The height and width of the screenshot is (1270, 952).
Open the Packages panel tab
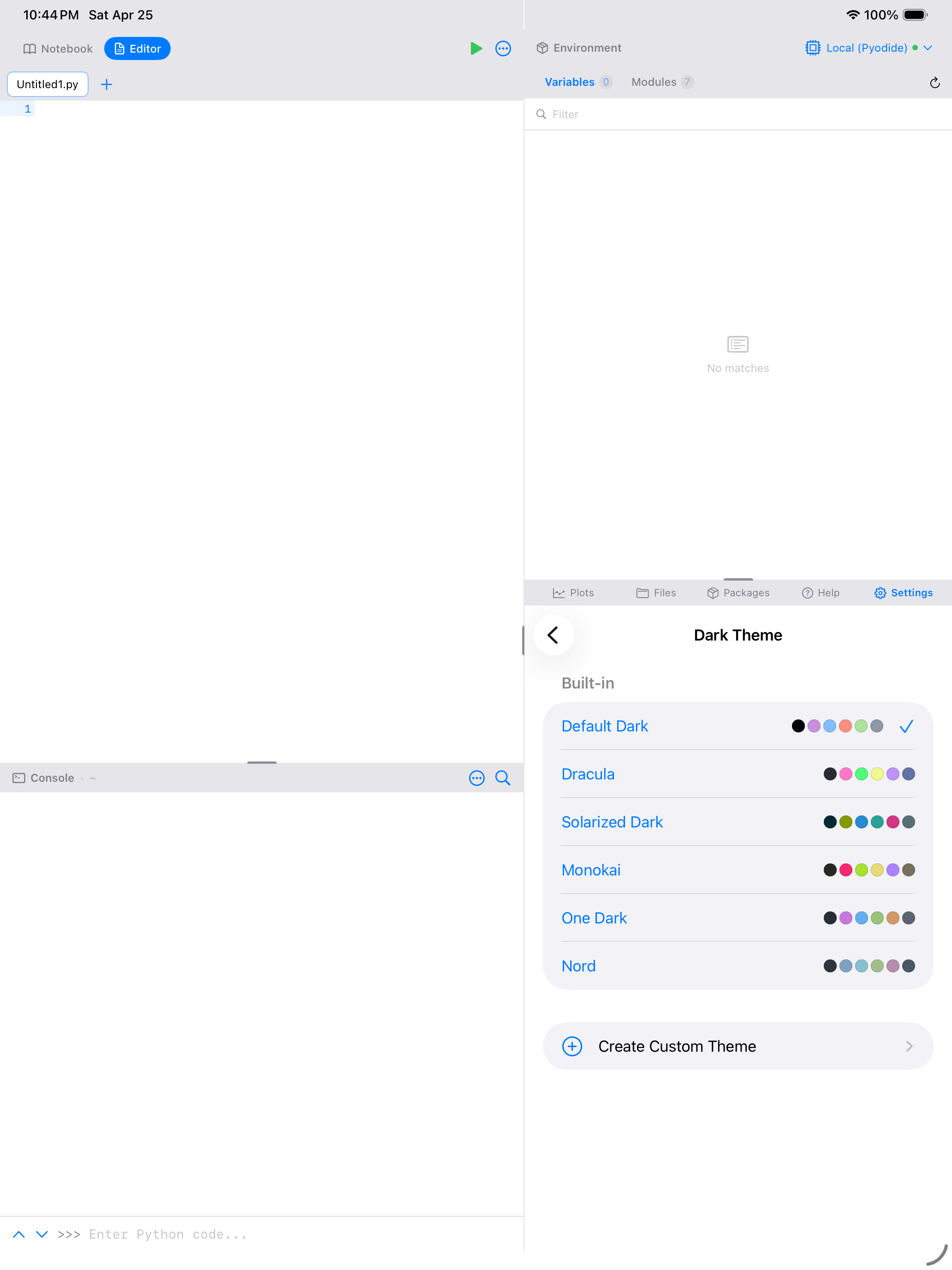tap(738, 593)
